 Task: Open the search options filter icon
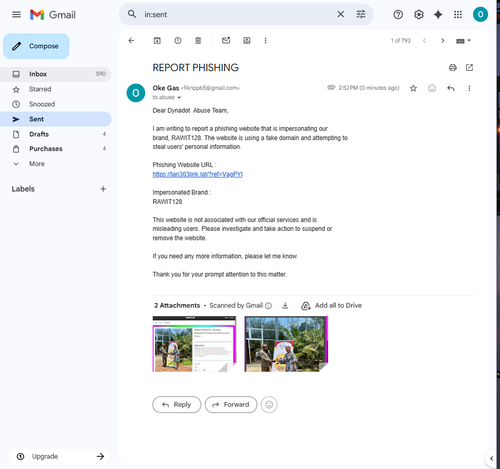(x=361, y=14)
